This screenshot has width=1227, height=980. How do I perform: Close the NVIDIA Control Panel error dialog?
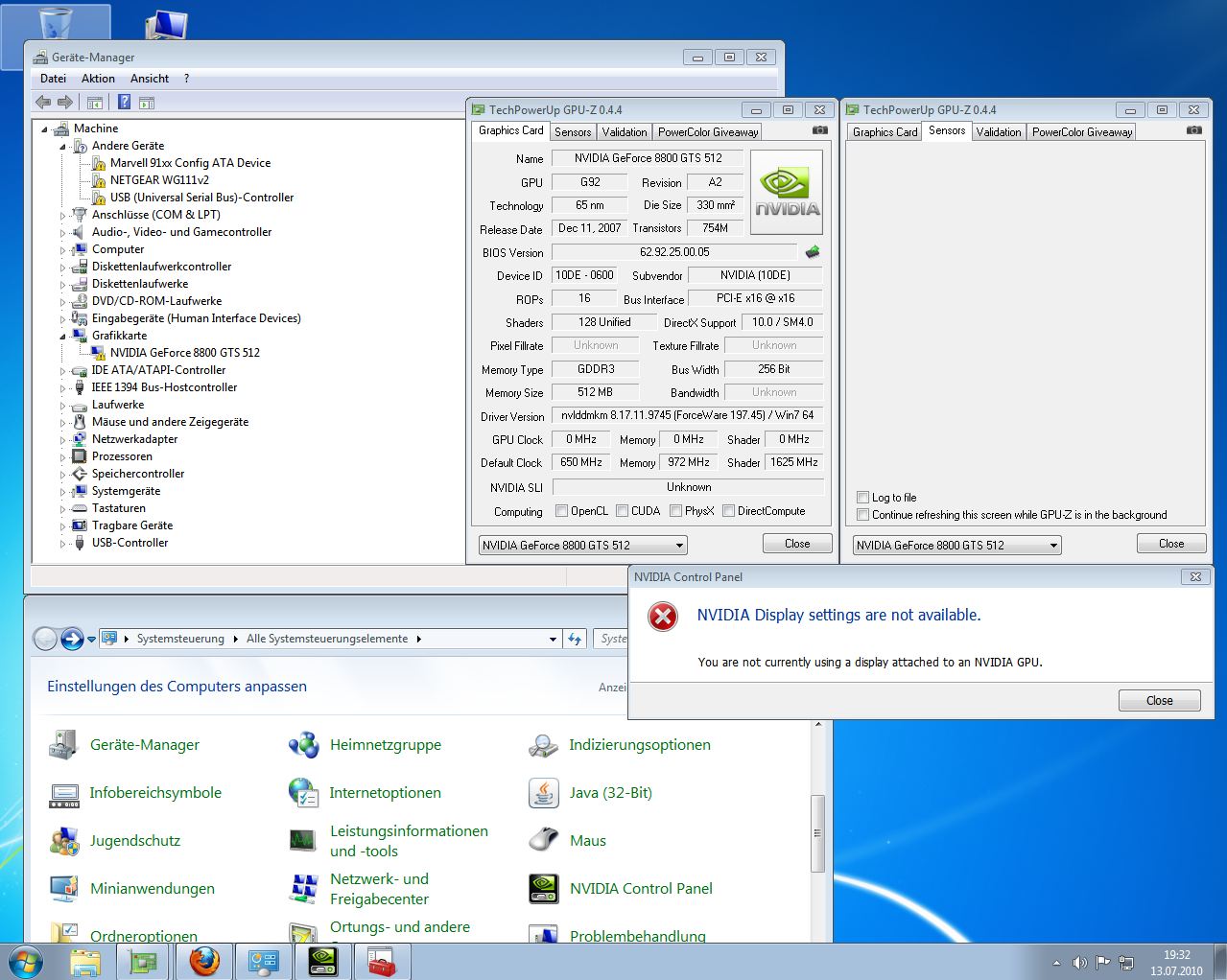coord(1159,701)
